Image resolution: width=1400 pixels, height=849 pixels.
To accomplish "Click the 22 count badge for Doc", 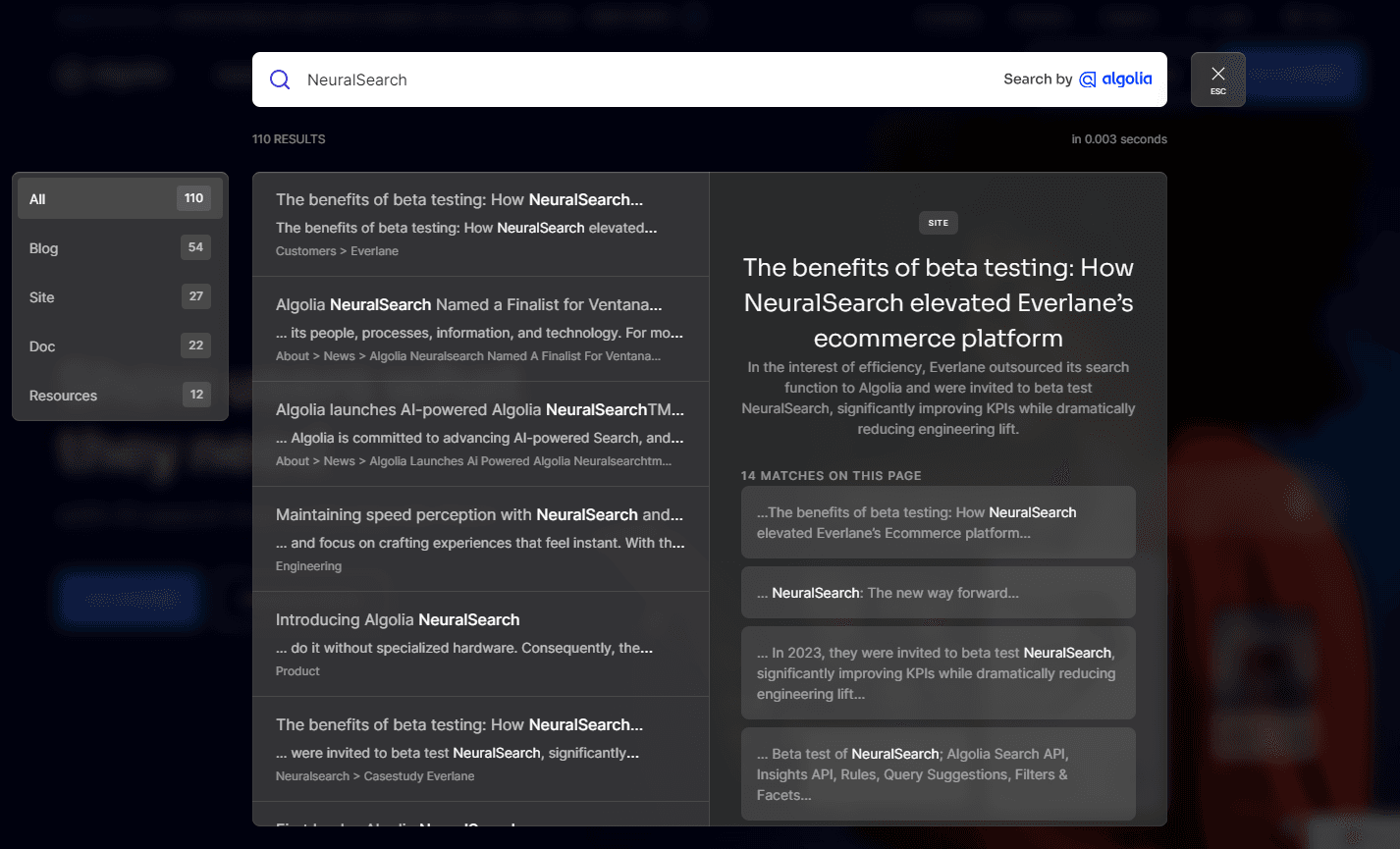I will coord(195,345).
